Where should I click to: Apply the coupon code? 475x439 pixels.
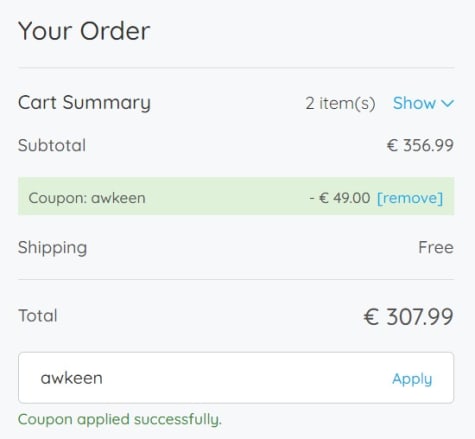pos(412,379)
